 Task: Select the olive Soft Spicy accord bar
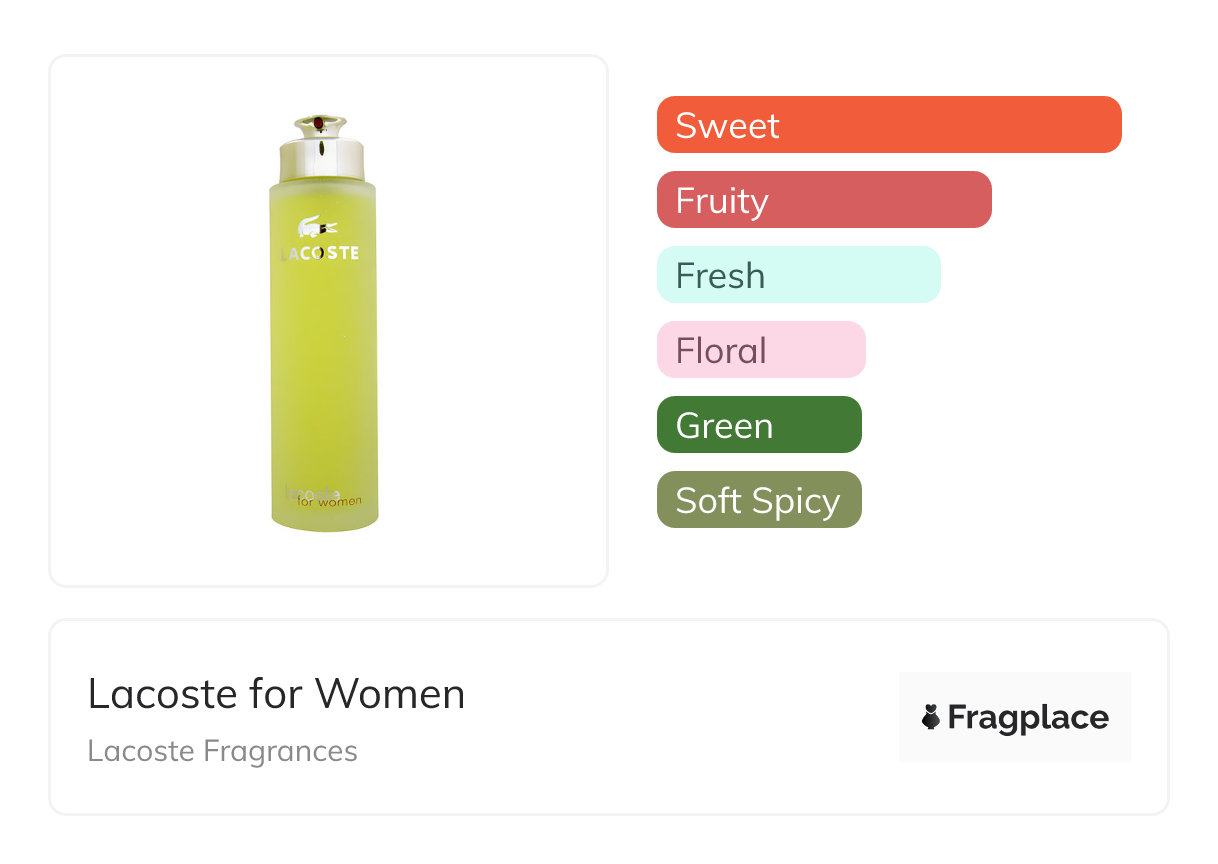coord(758,500)
